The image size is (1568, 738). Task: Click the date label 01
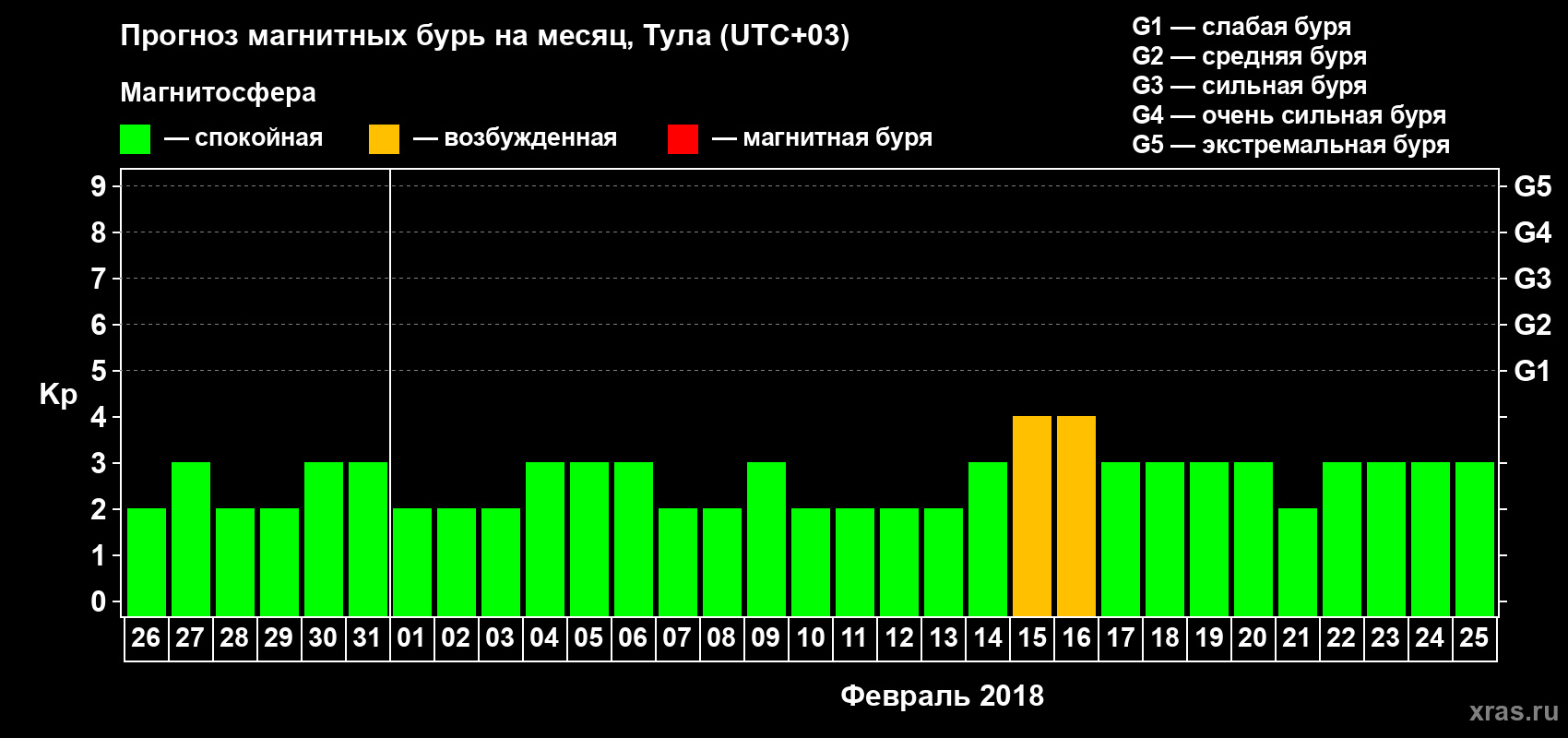(x=411, y=637)
